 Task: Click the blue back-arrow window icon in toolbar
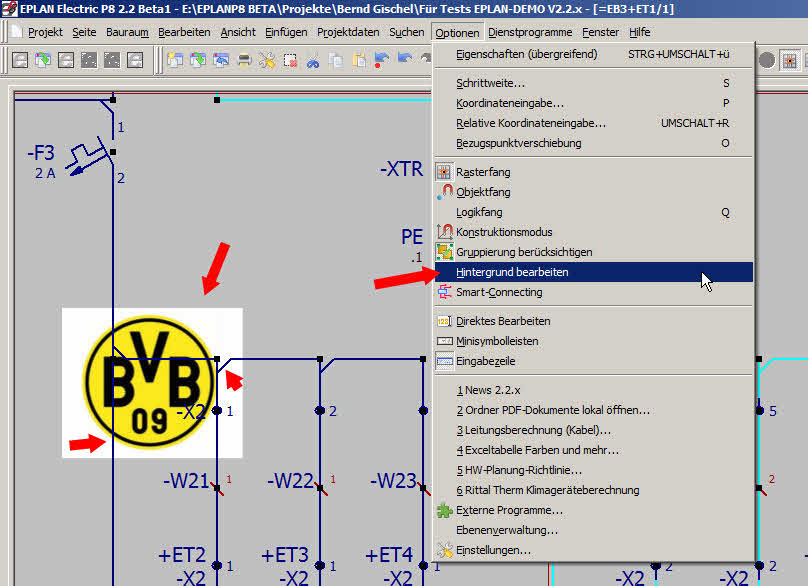(221, 60)
